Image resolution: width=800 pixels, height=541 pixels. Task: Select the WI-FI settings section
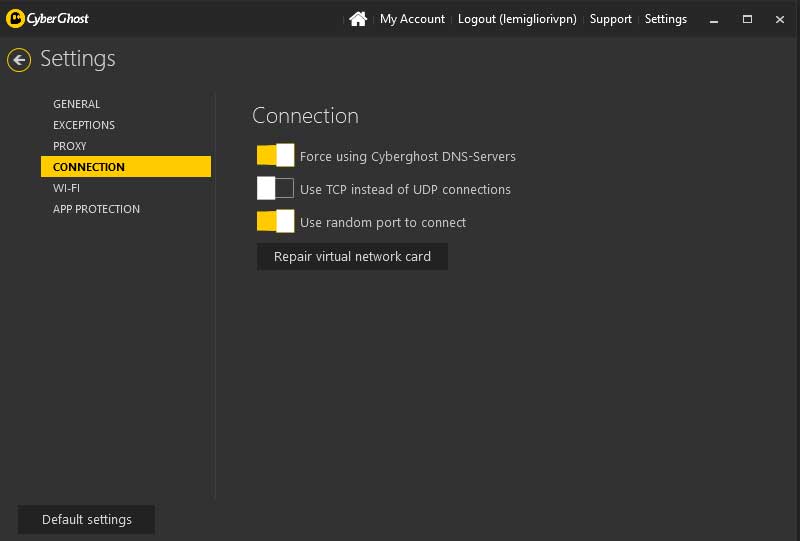click(x=66, y=188)
